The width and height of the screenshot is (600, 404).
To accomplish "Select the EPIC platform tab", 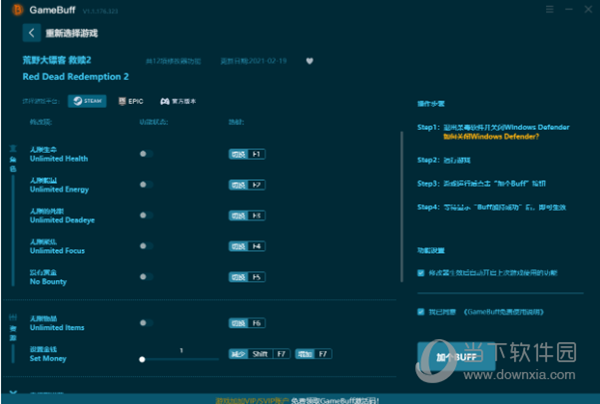I will [131, 101].
